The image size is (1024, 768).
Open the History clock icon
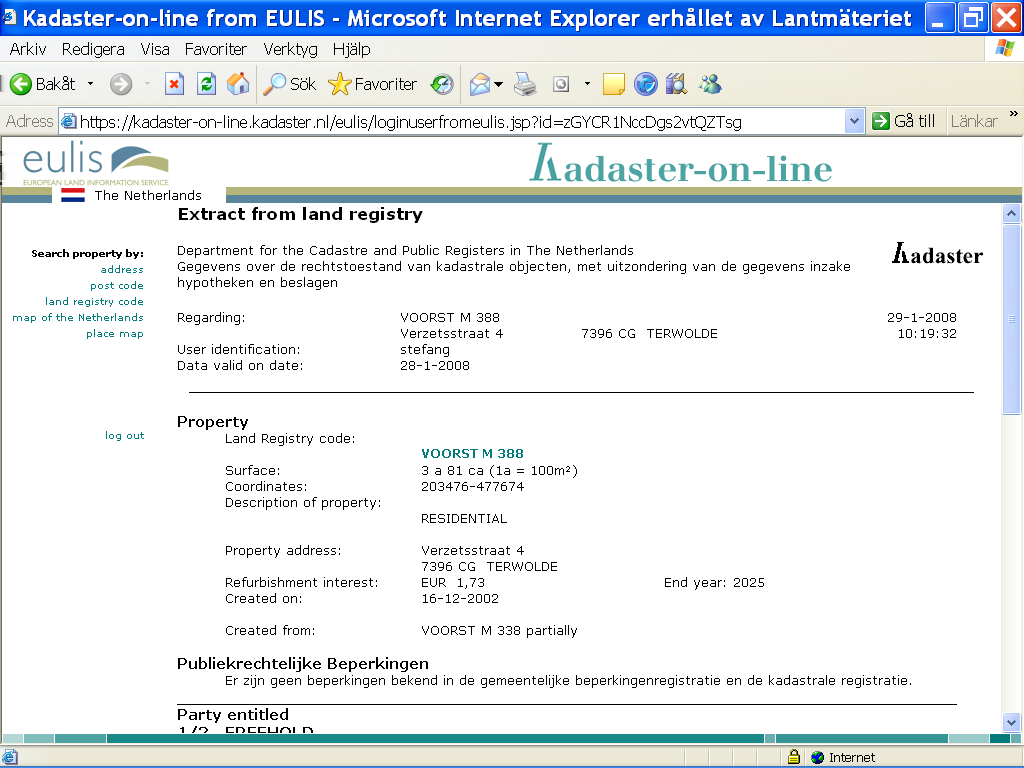(442, 84)
